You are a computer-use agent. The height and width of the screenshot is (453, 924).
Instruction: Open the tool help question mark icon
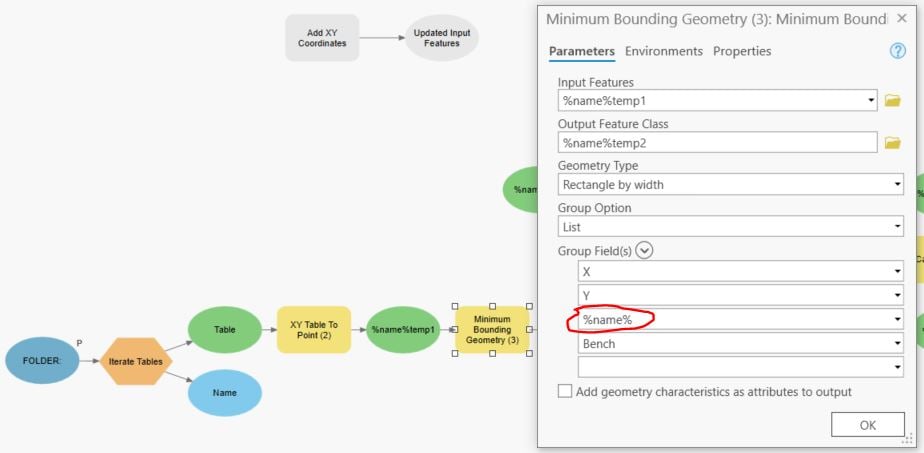pos(897,51)
